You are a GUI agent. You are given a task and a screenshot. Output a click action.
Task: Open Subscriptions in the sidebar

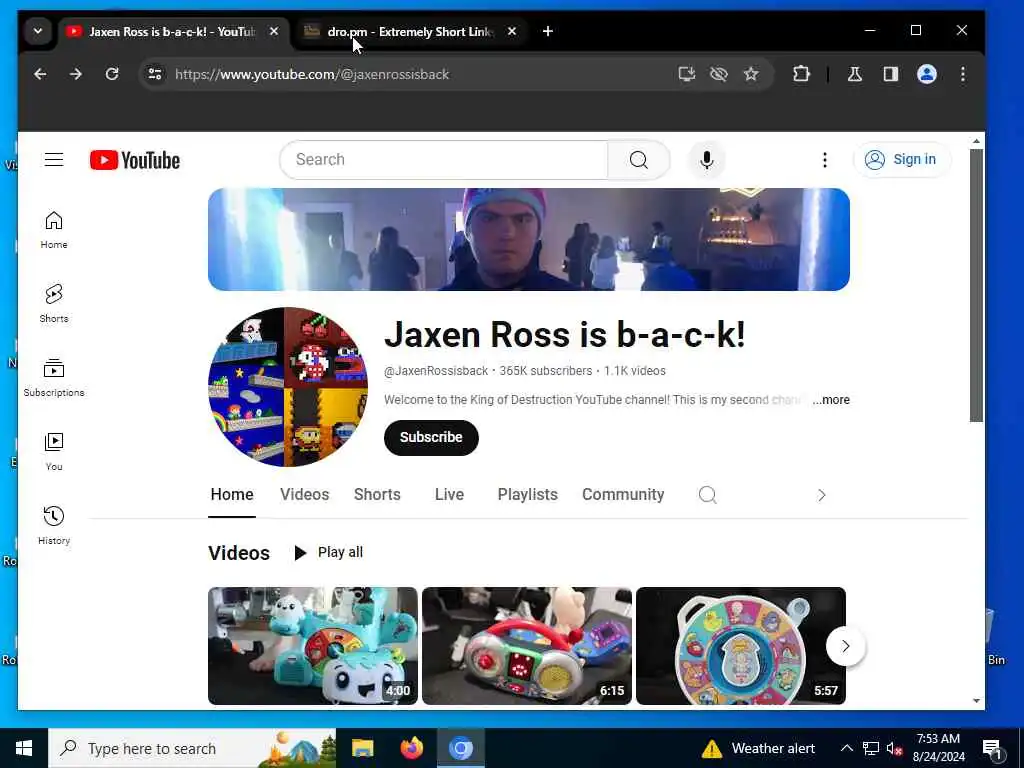click(x=54, y=377)
